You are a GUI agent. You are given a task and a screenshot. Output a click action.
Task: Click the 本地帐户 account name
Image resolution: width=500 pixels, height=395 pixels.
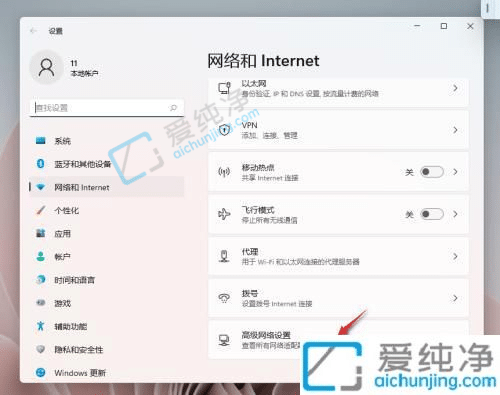coord(84,73)
